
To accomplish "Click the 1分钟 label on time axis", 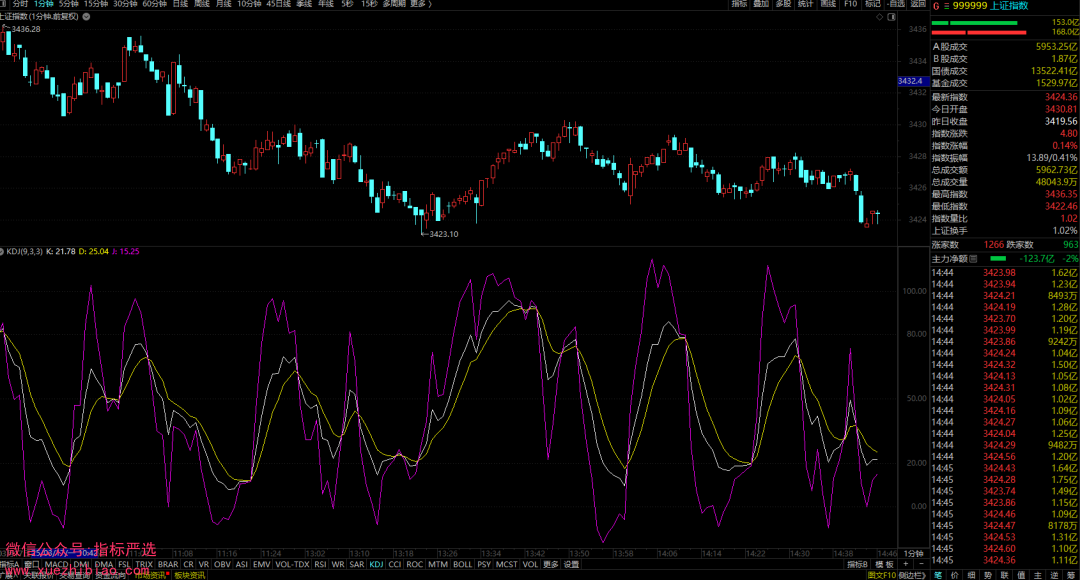I will (913, 554).
